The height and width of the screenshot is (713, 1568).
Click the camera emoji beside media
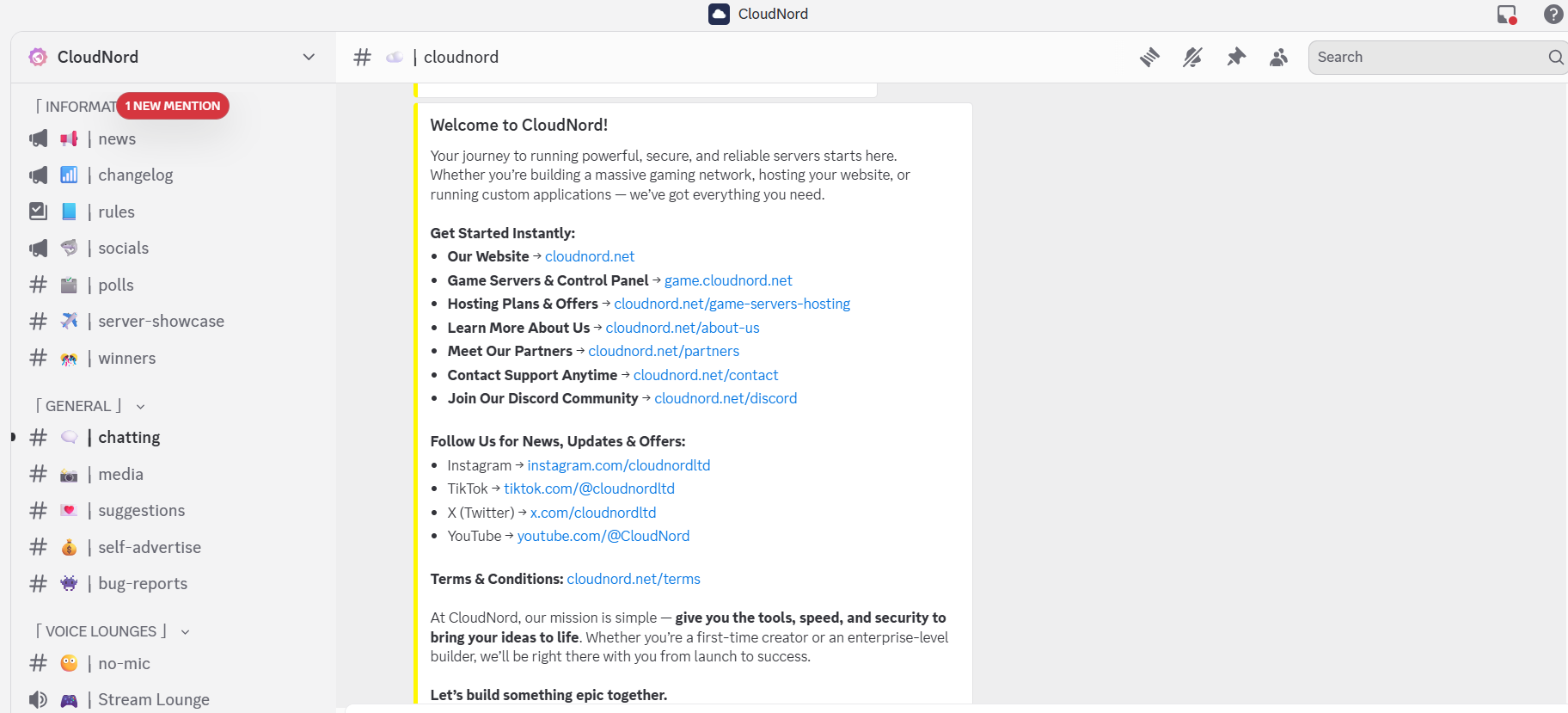click(69, 475)
